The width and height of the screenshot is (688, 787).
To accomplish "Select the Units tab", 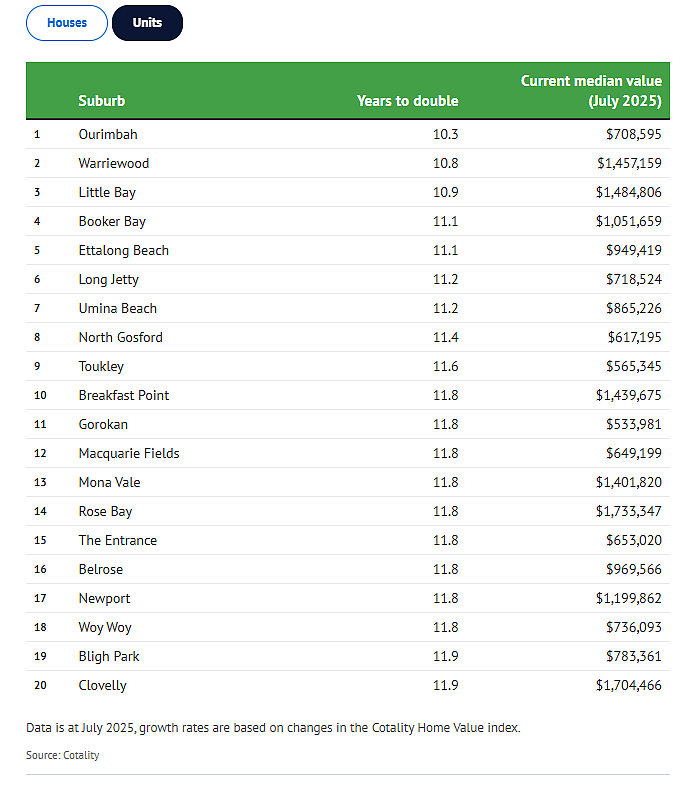I will pos(148,23).
